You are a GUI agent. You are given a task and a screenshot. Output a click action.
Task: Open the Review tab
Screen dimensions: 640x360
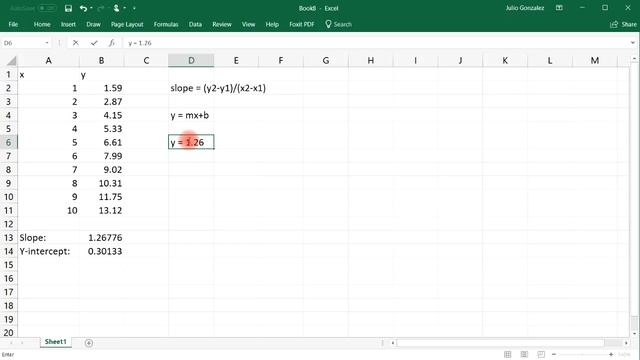[x=222, y=24]
